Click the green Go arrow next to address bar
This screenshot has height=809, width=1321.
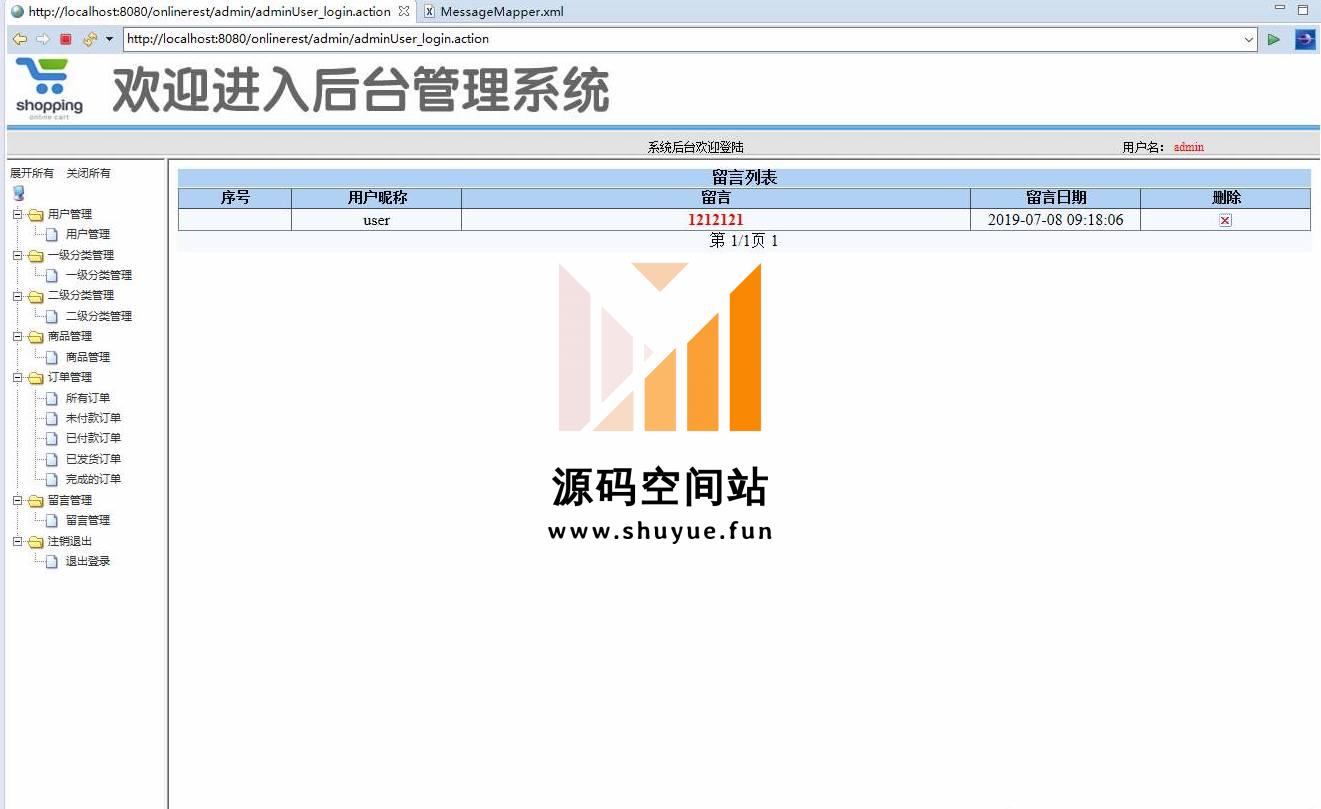pos(1274,39)
